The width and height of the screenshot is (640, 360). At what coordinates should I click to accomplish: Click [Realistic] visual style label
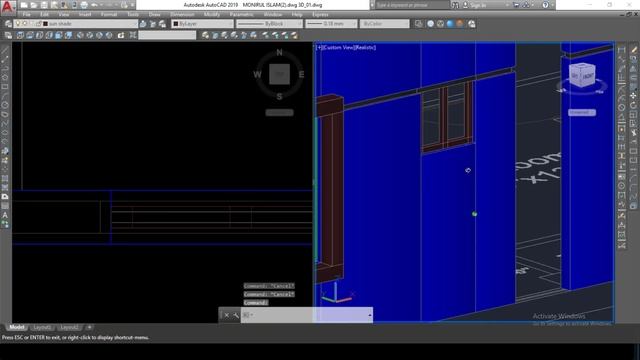[364, 47]
